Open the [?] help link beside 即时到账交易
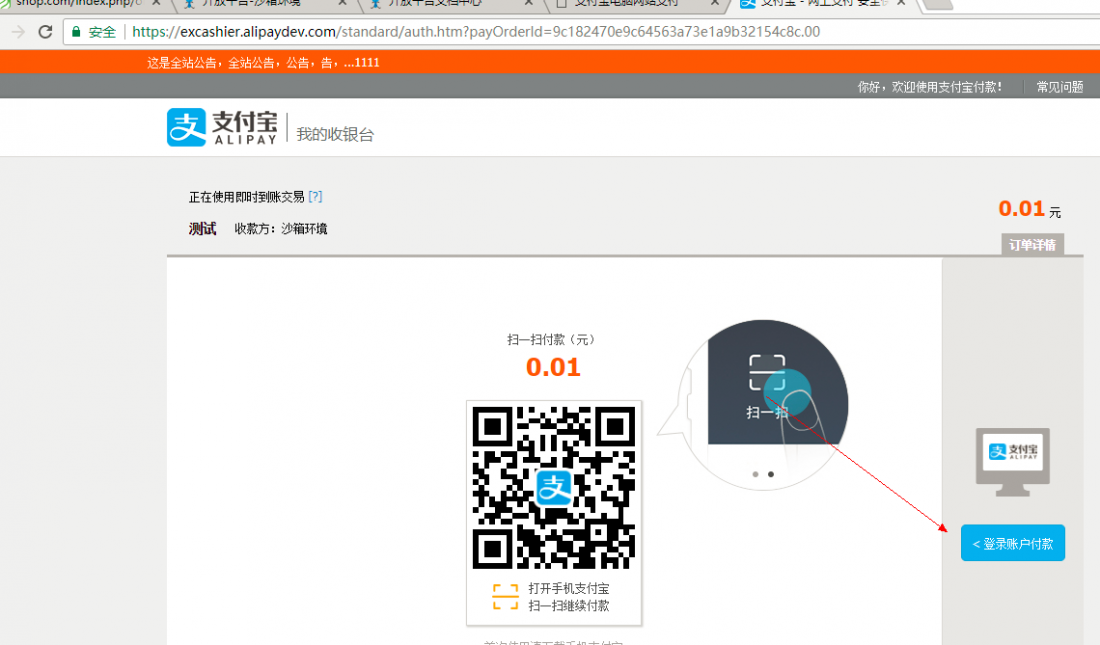This screenshot has height=645, width=1100. (x=315, y=197)
